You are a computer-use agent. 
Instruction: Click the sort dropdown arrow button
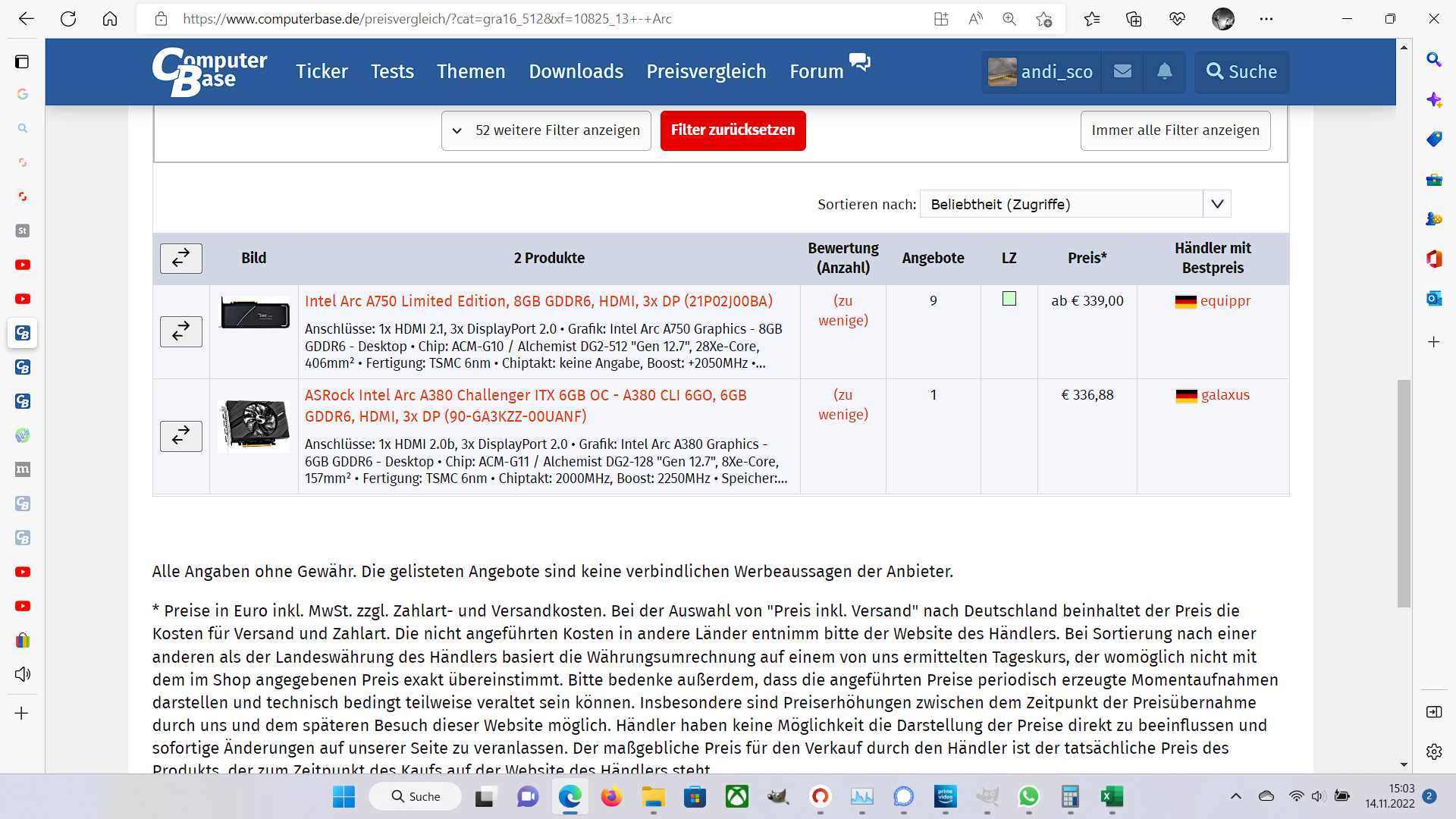pos(1217,204)
